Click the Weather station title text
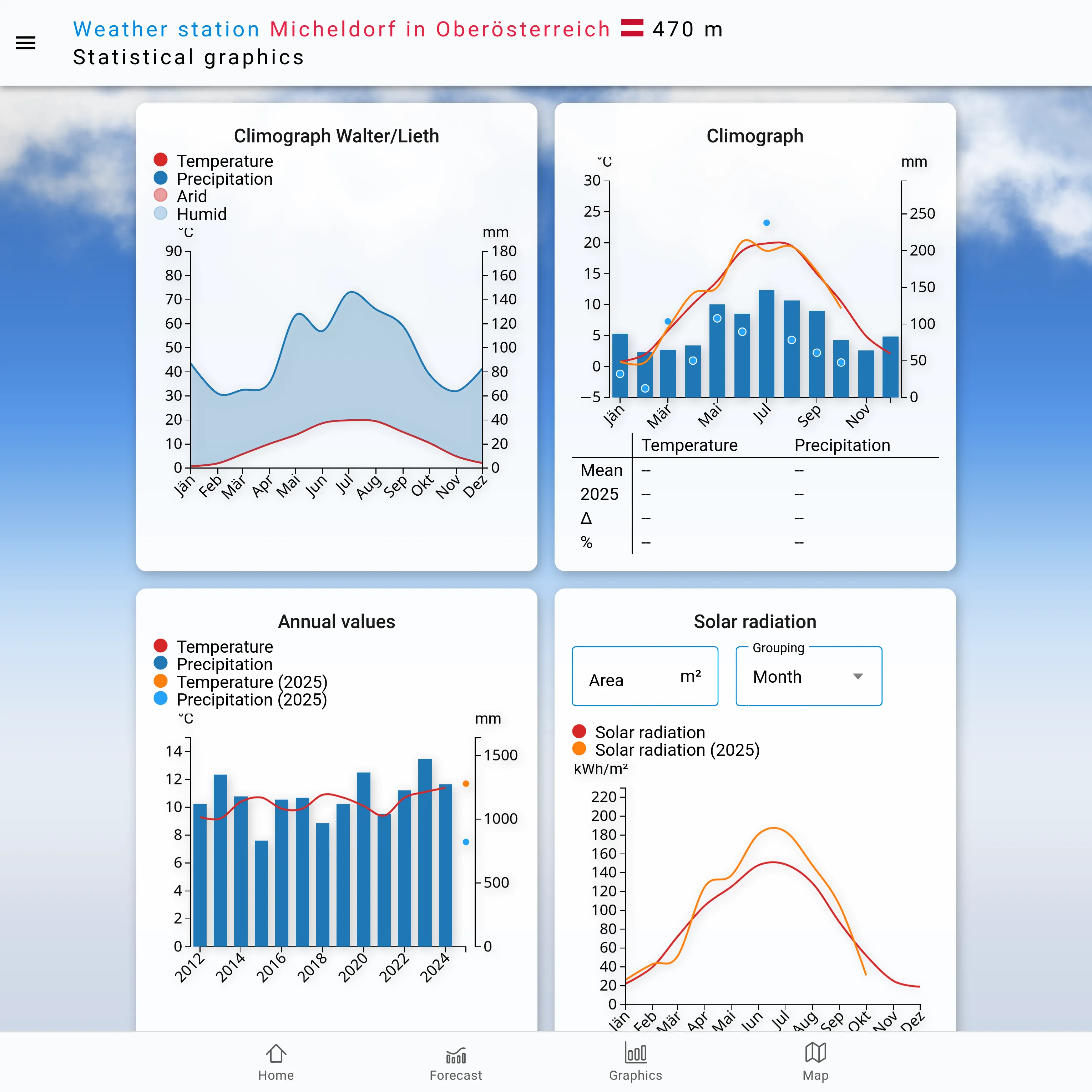Image resolution: width=1092 pixels, height=1092 pixels. pos(166,29)
